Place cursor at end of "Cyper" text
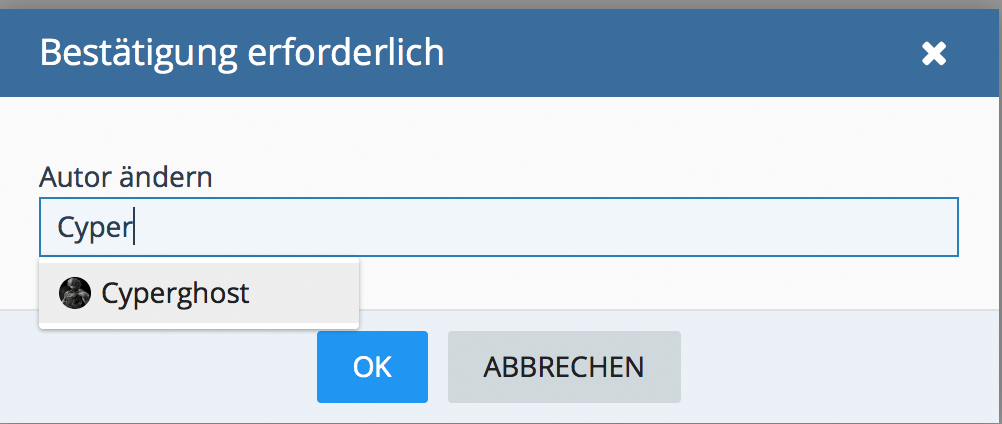This screenshot has width=1002, height=424. [x=133, y=228]
